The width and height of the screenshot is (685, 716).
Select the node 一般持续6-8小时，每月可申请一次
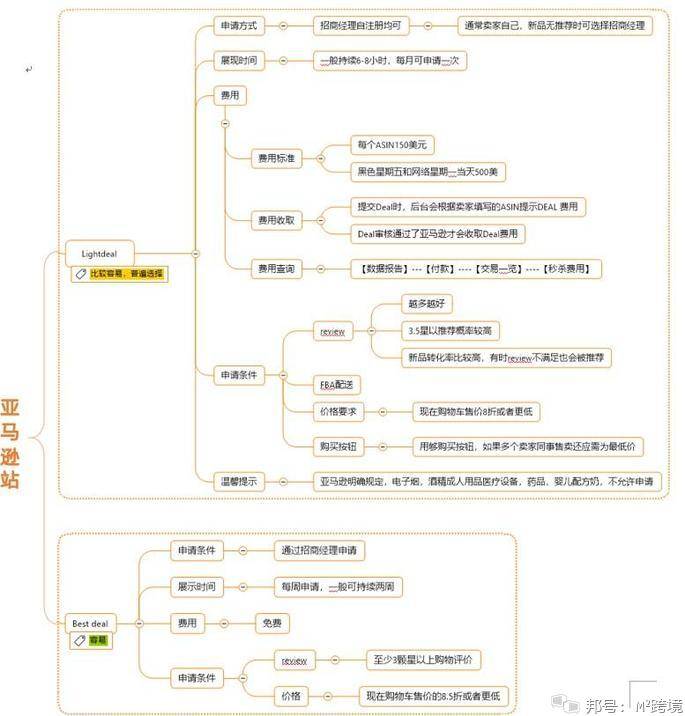tap(390, 60)
